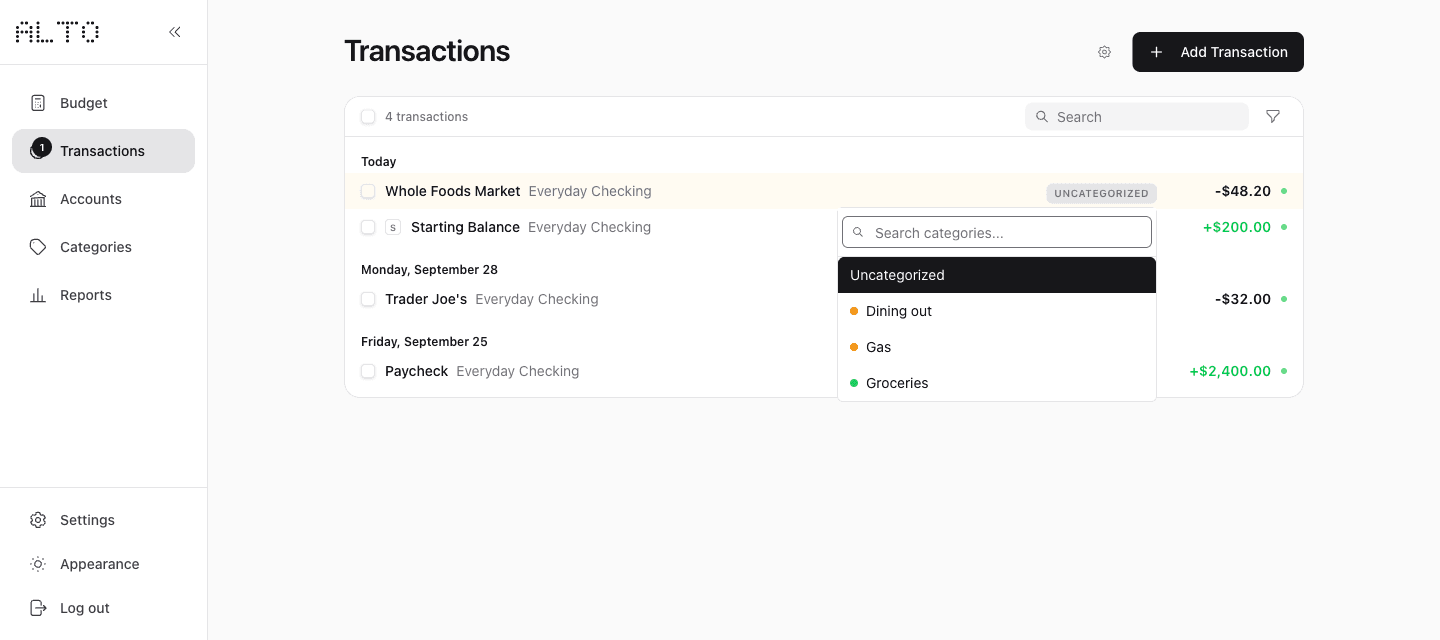Click the Accounts bank icon
The image size is (1440, 640).
pyautogui.click(x=38, y=199)
